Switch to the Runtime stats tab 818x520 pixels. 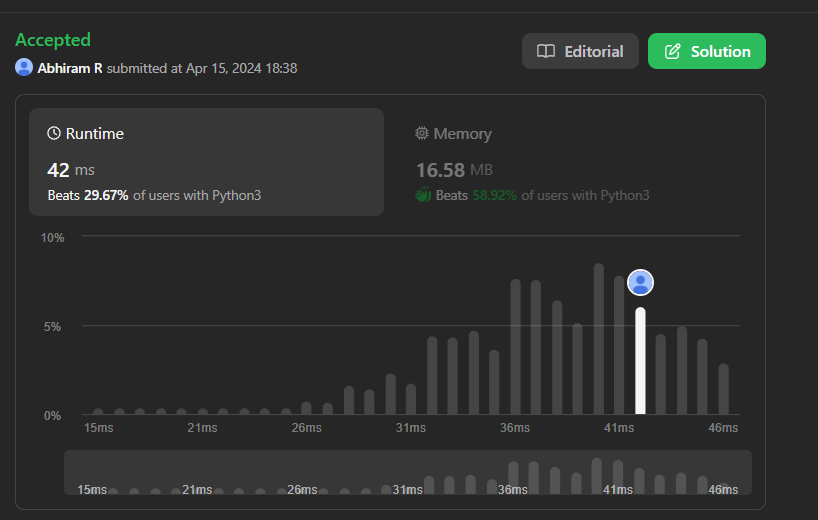tap(206, 162)
